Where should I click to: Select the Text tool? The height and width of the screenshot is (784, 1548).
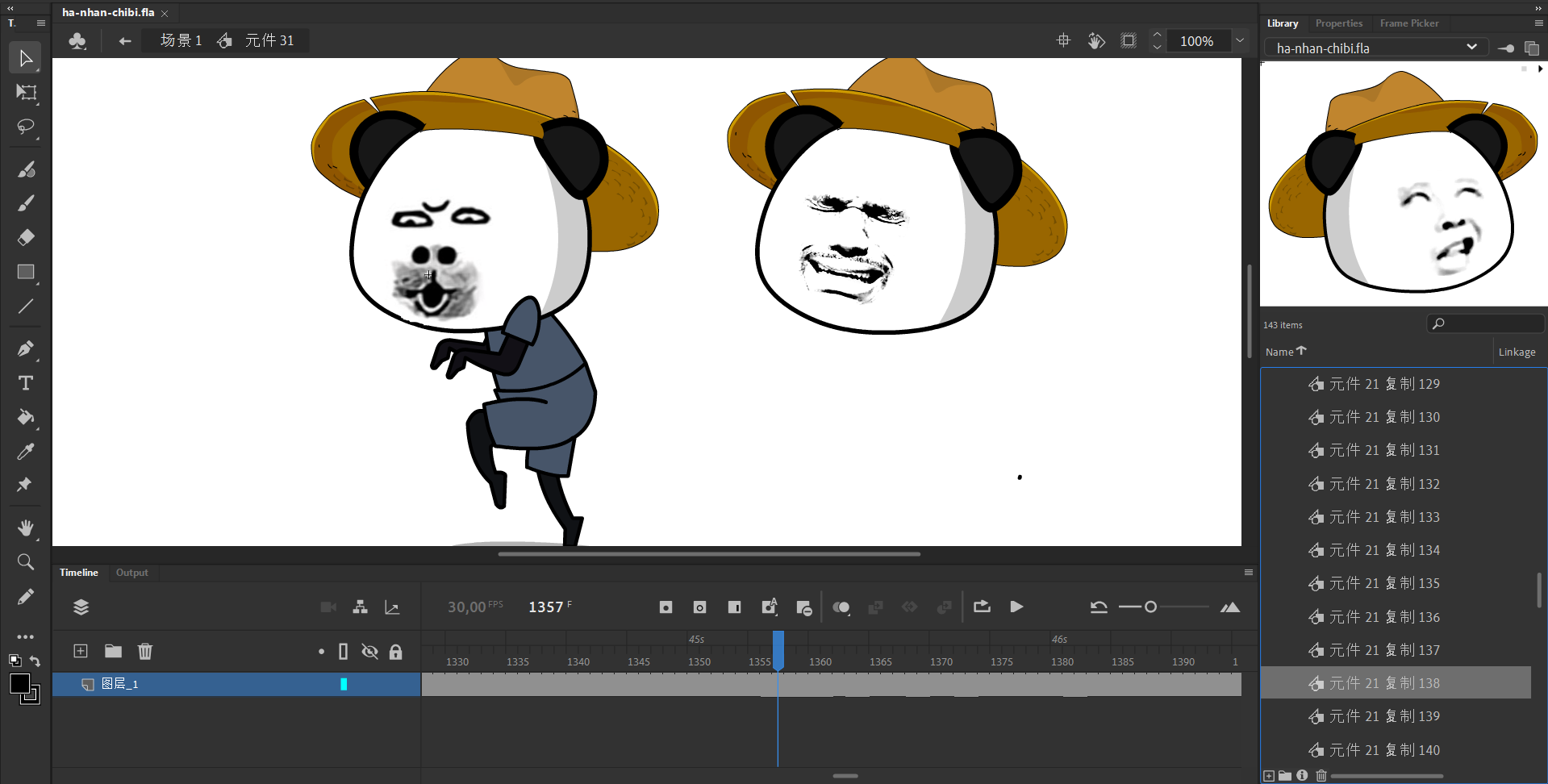tap(26, 383)
